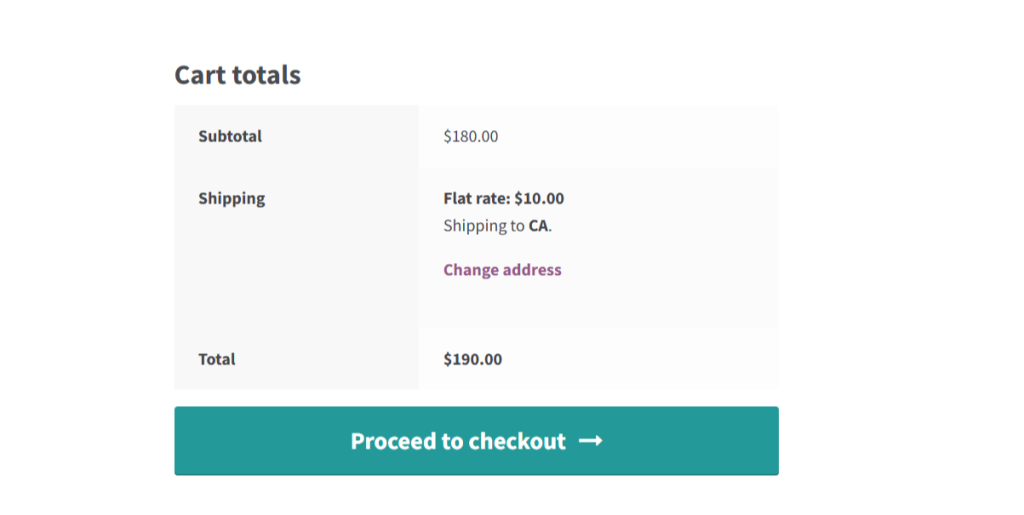
Task: Click the bold "Flat rate:" label
Action: (x=476, y=198)
